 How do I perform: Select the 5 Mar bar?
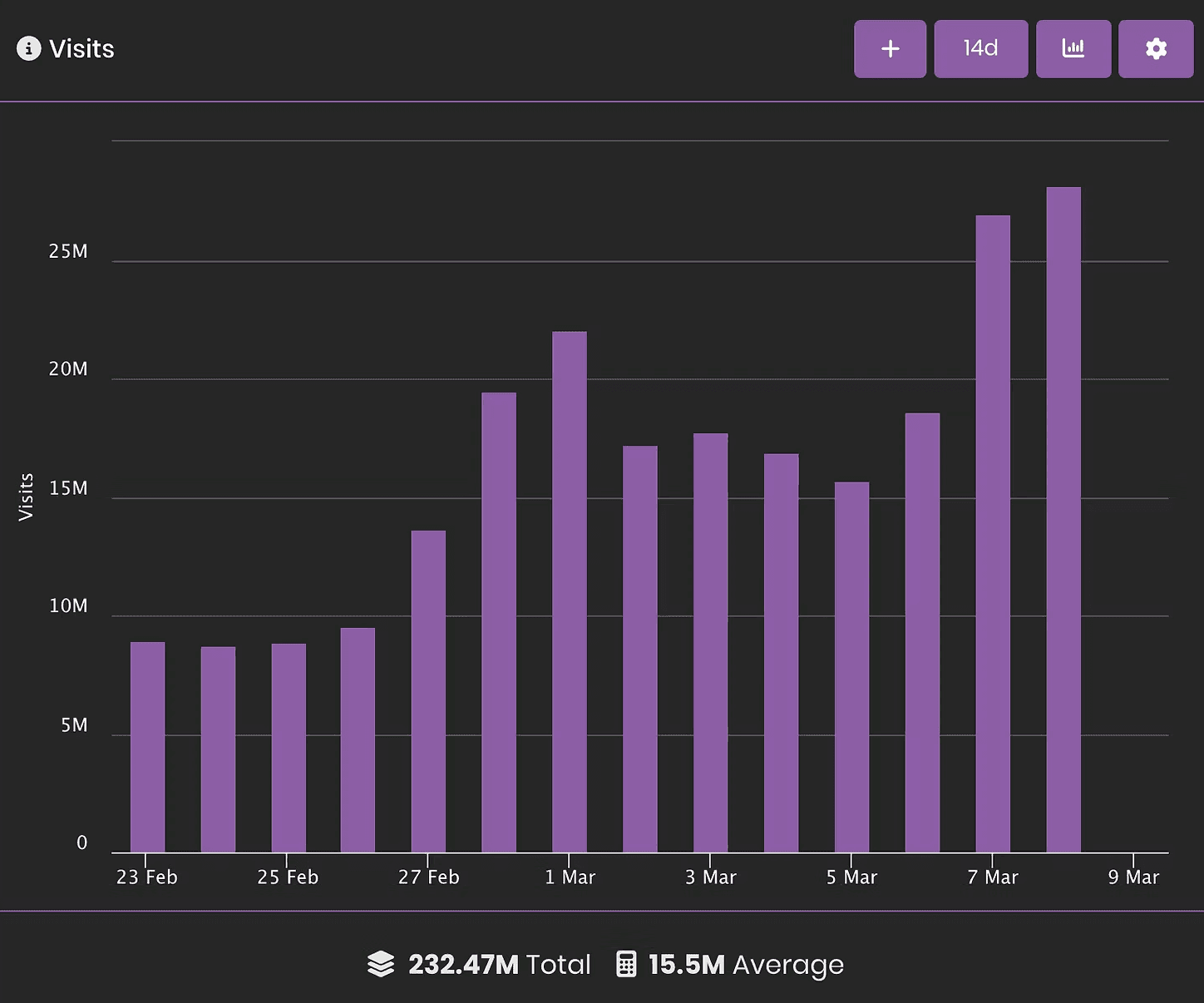click(x=851, y=667)
